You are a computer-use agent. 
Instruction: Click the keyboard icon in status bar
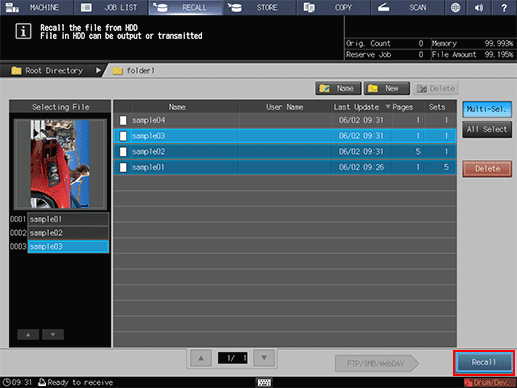(264, 383)
